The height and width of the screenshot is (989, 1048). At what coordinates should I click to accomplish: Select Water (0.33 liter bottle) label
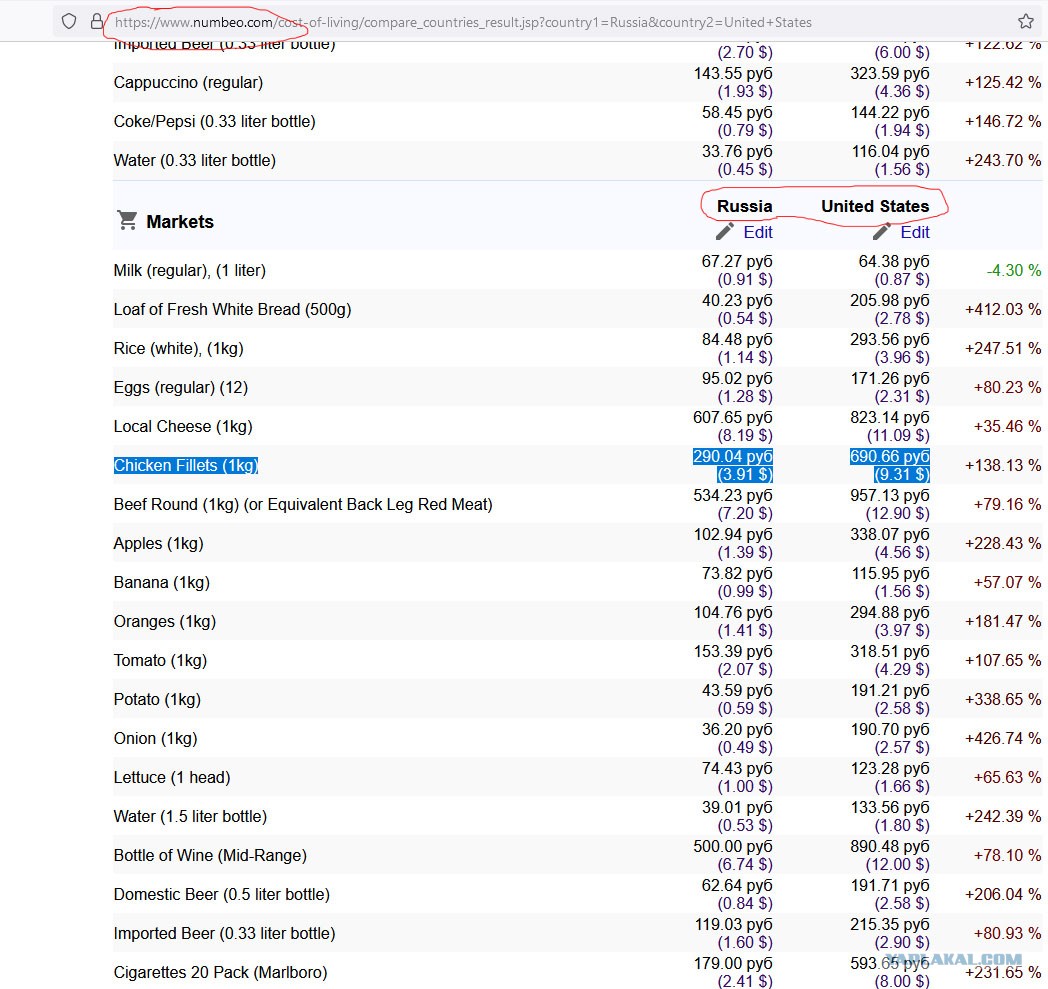194,160
